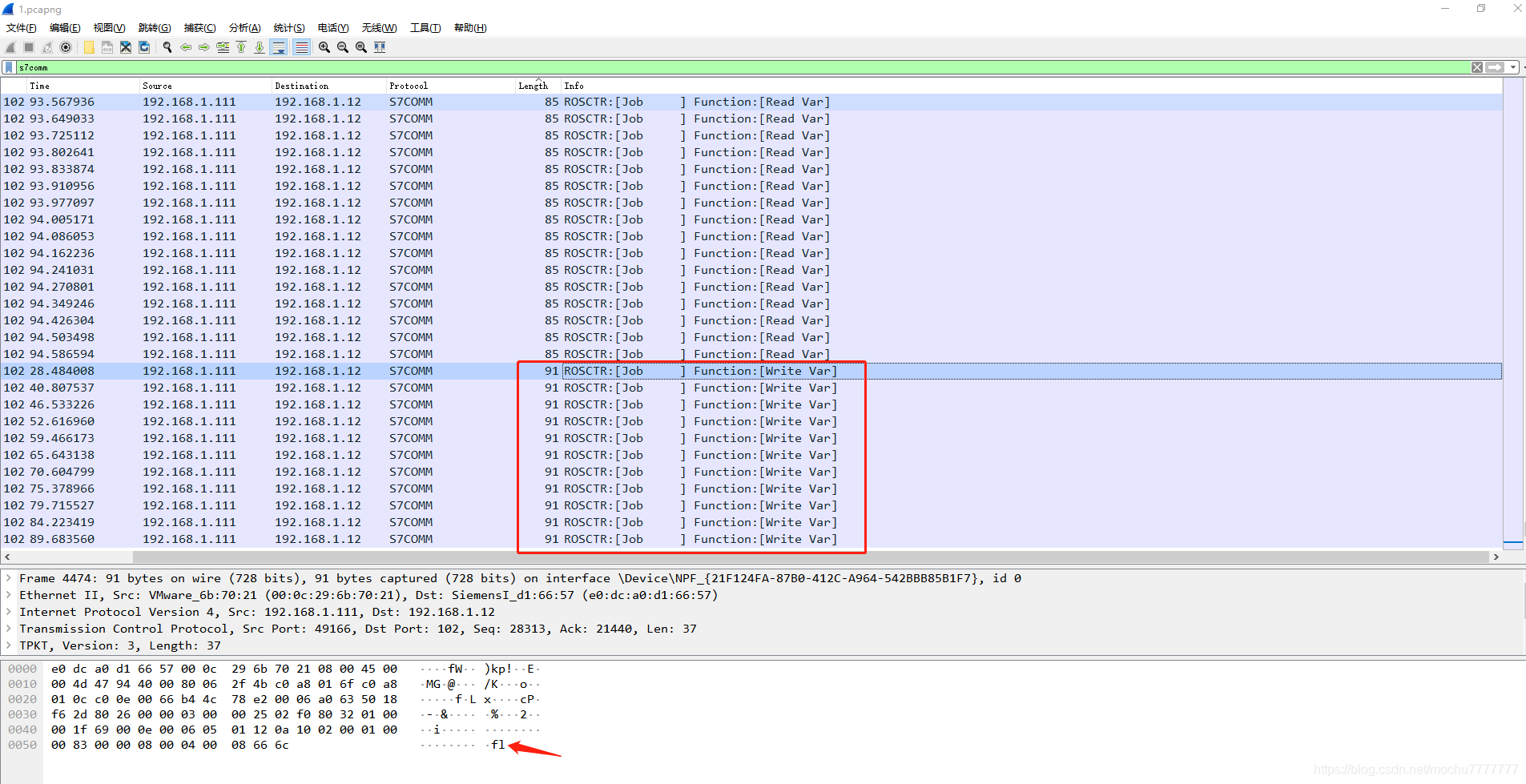Go to the previous packet in history

click(186, 47)
